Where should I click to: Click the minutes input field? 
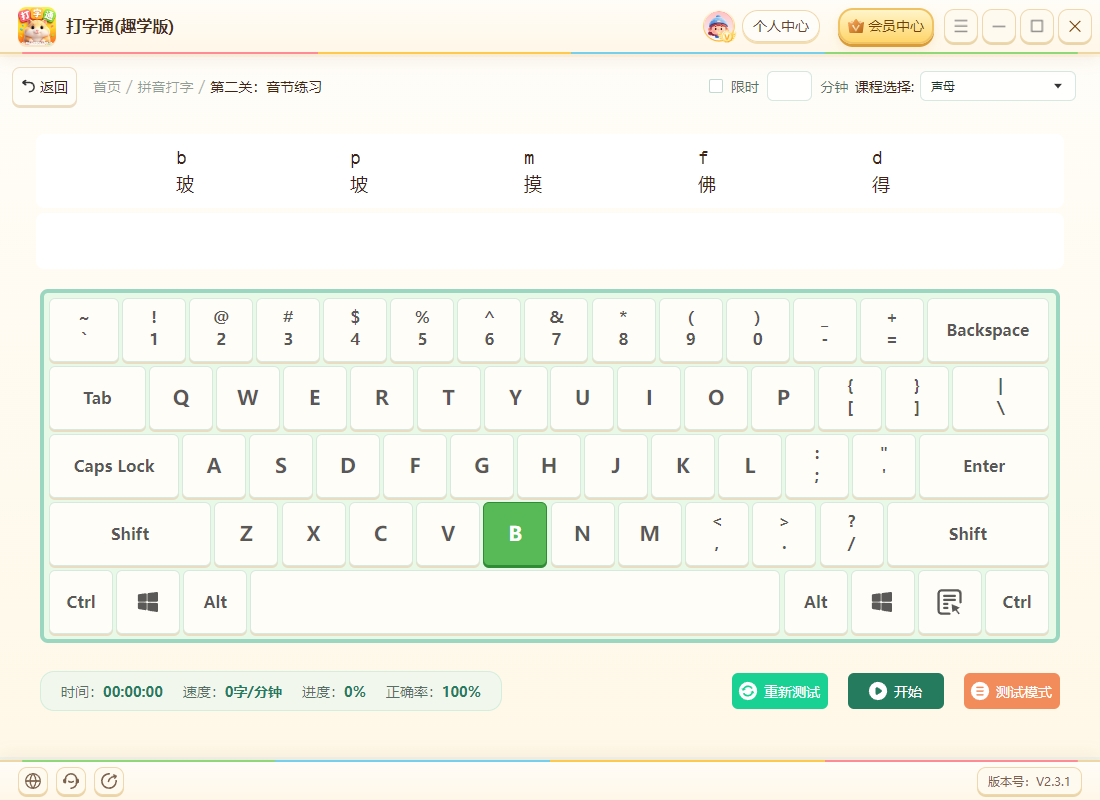point(789,86)
